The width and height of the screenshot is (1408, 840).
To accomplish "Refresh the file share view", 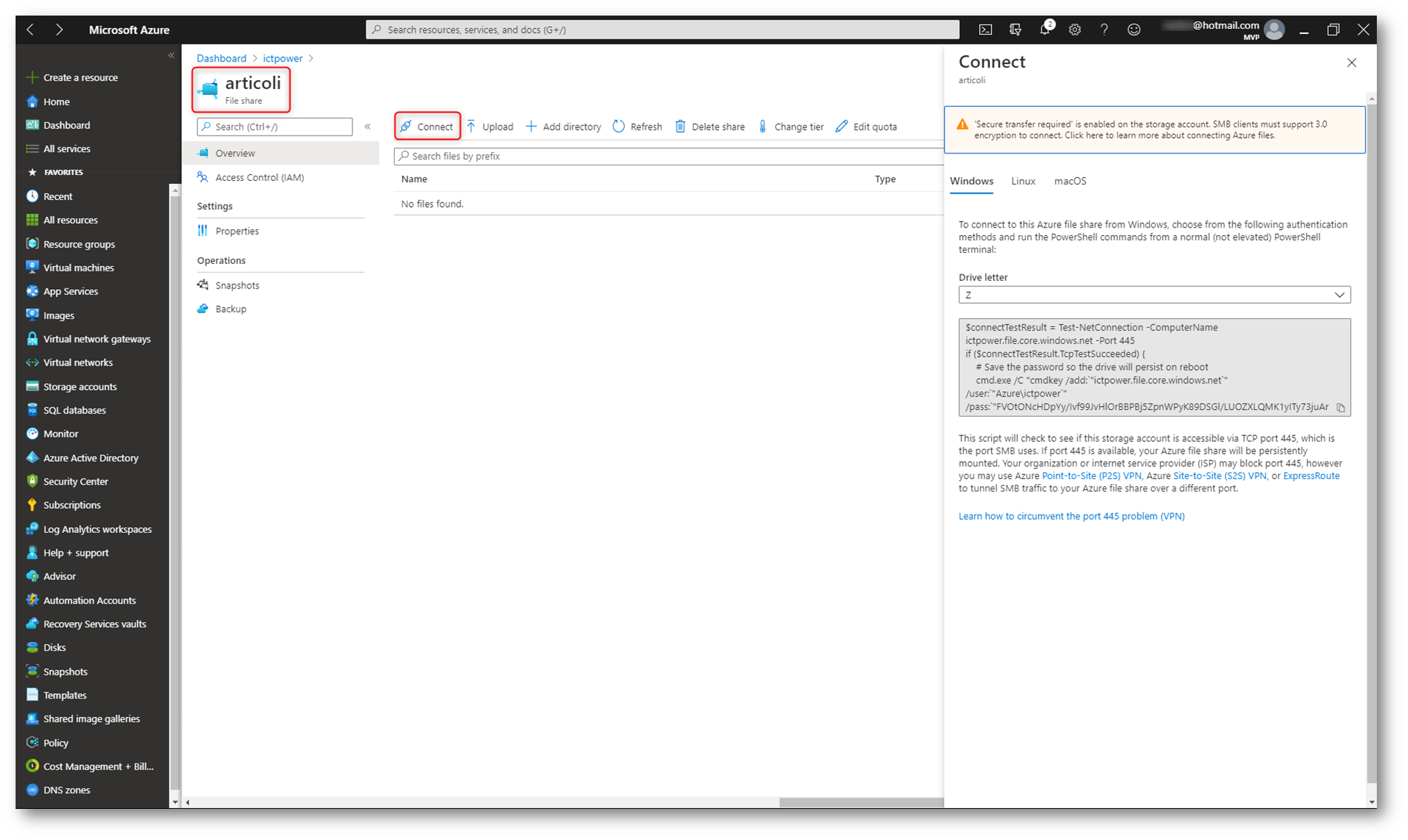I will pyautogui.click(x=637, y=127).
